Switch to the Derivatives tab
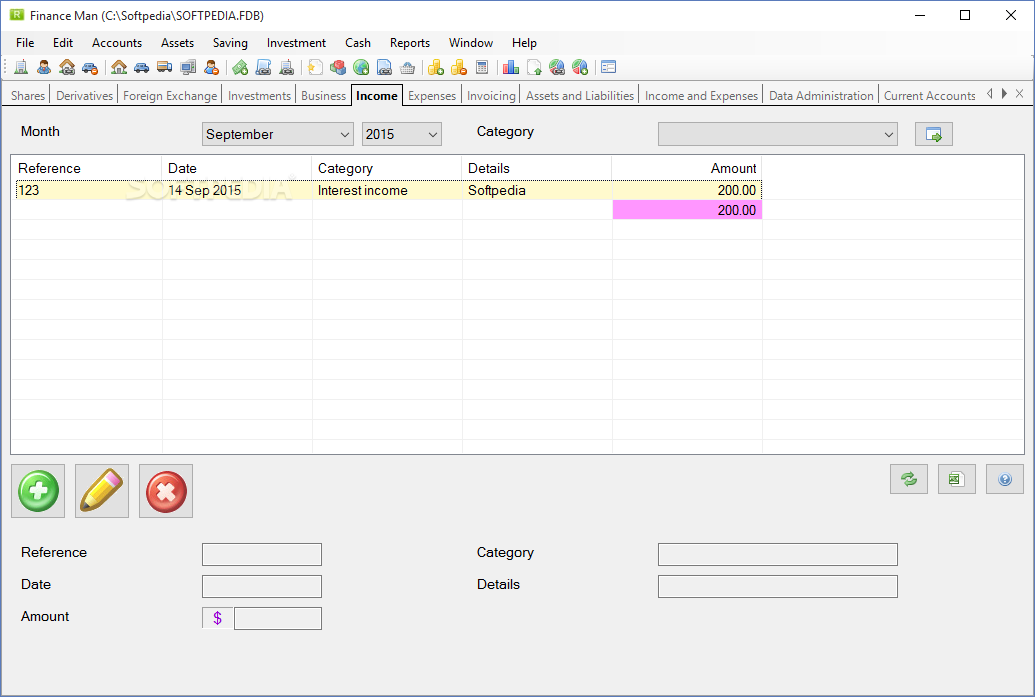The image size is (1035, 697). 84,96
